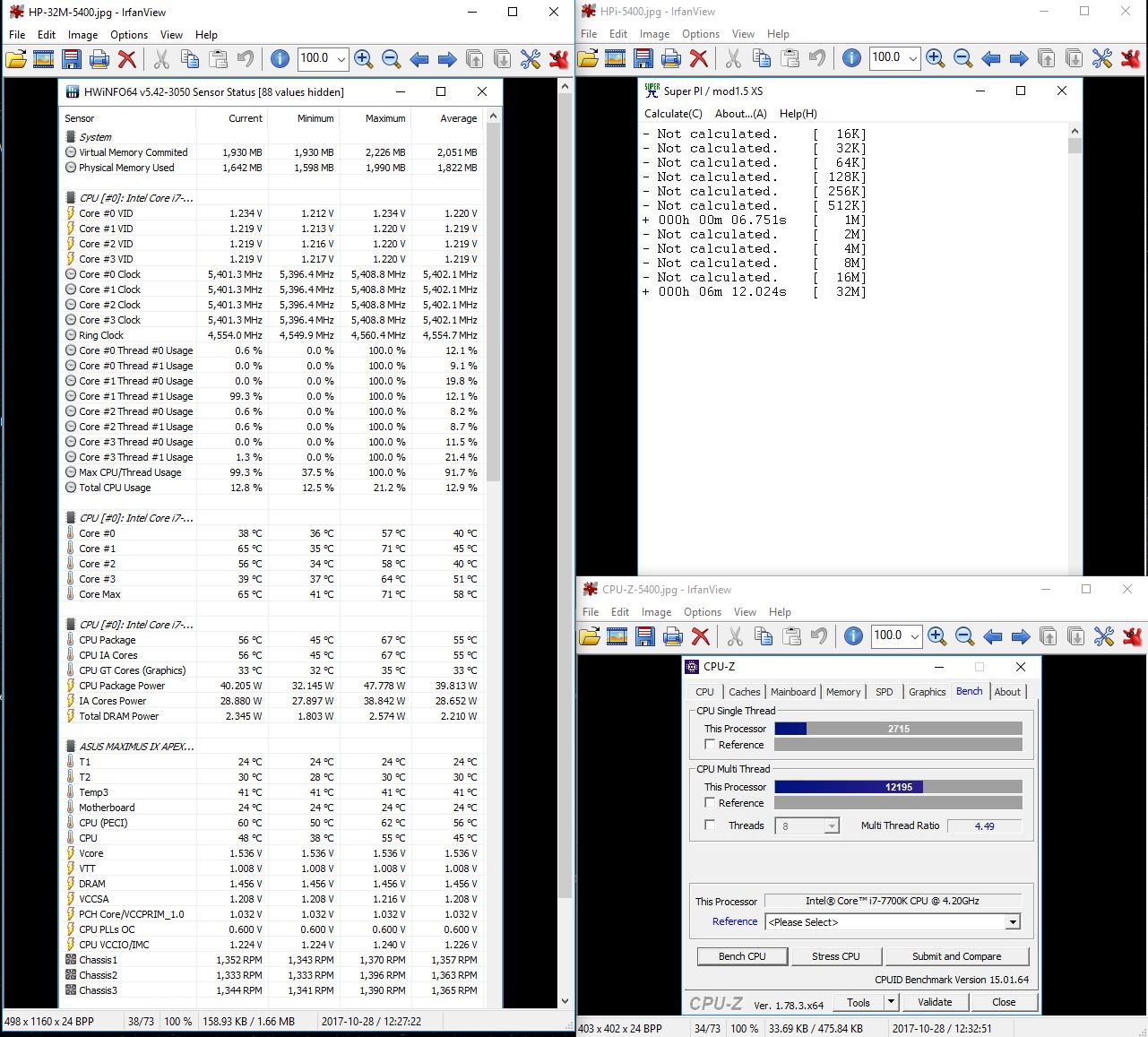Settings tools icon in CPU-Z-5400.jpg window
The image size is (1148, 1037).
point(1104,636)
